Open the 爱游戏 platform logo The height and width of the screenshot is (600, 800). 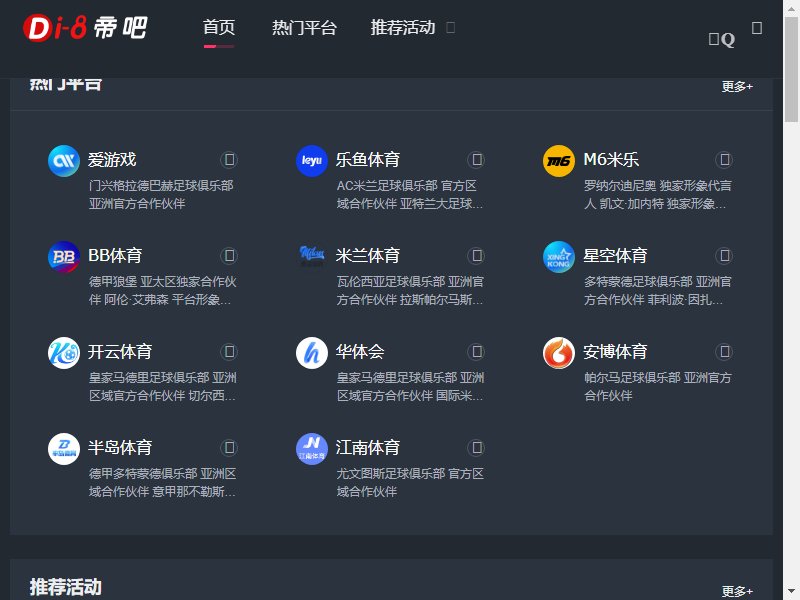pos(64,161)
